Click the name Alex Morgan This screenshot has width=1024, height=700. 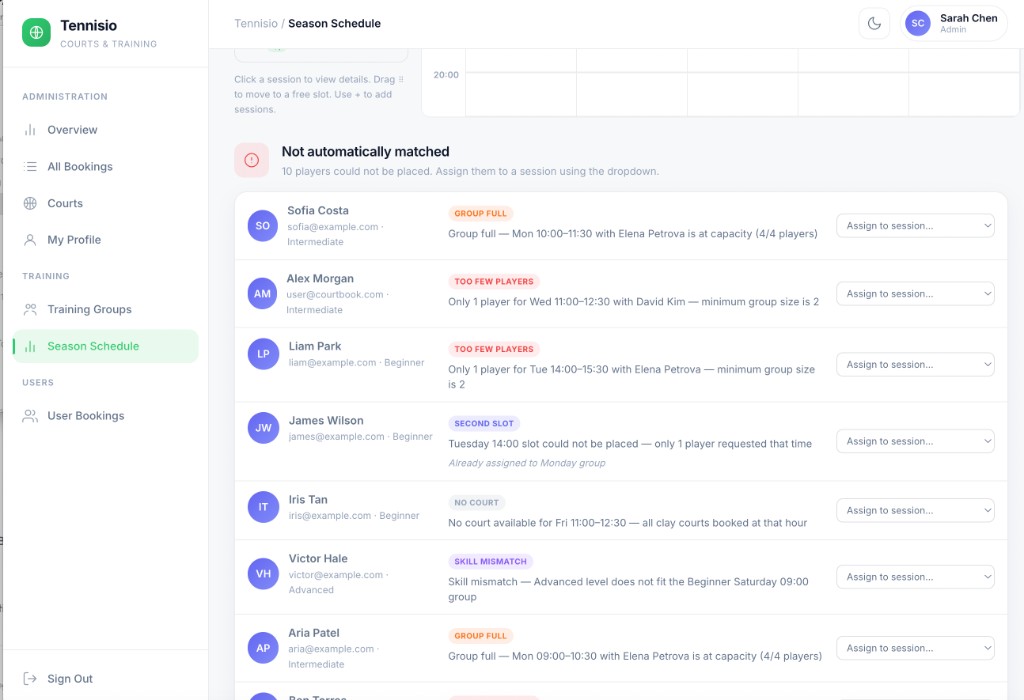[320, 278]
